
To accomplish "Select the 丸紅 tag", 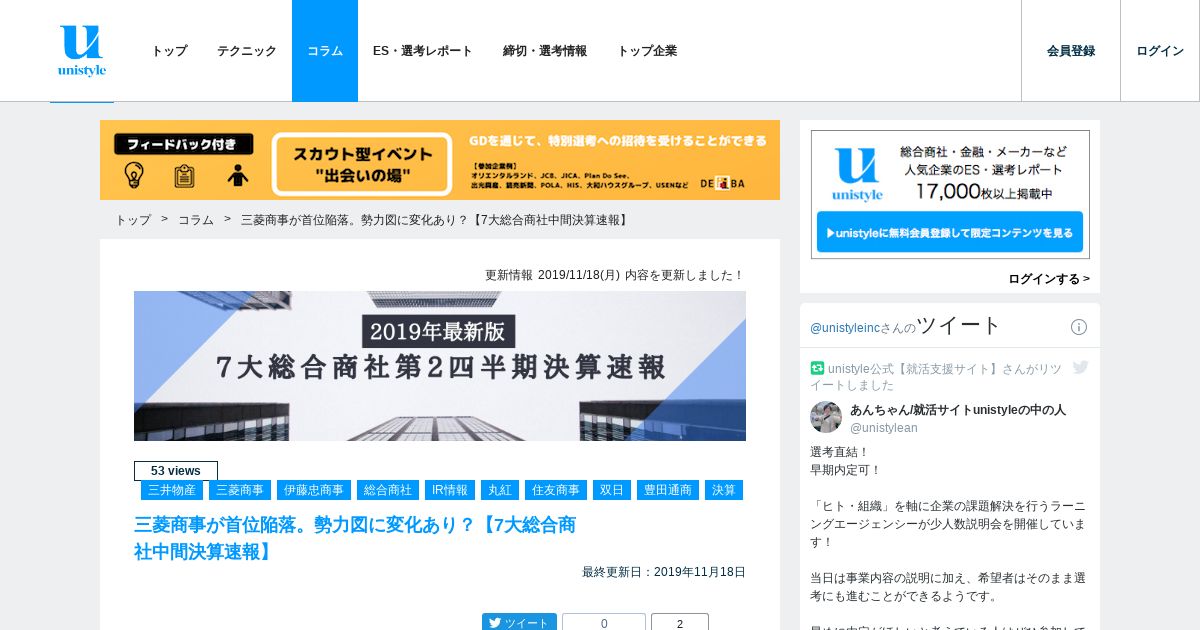I will pyautogui.click(x=500, y=490).
